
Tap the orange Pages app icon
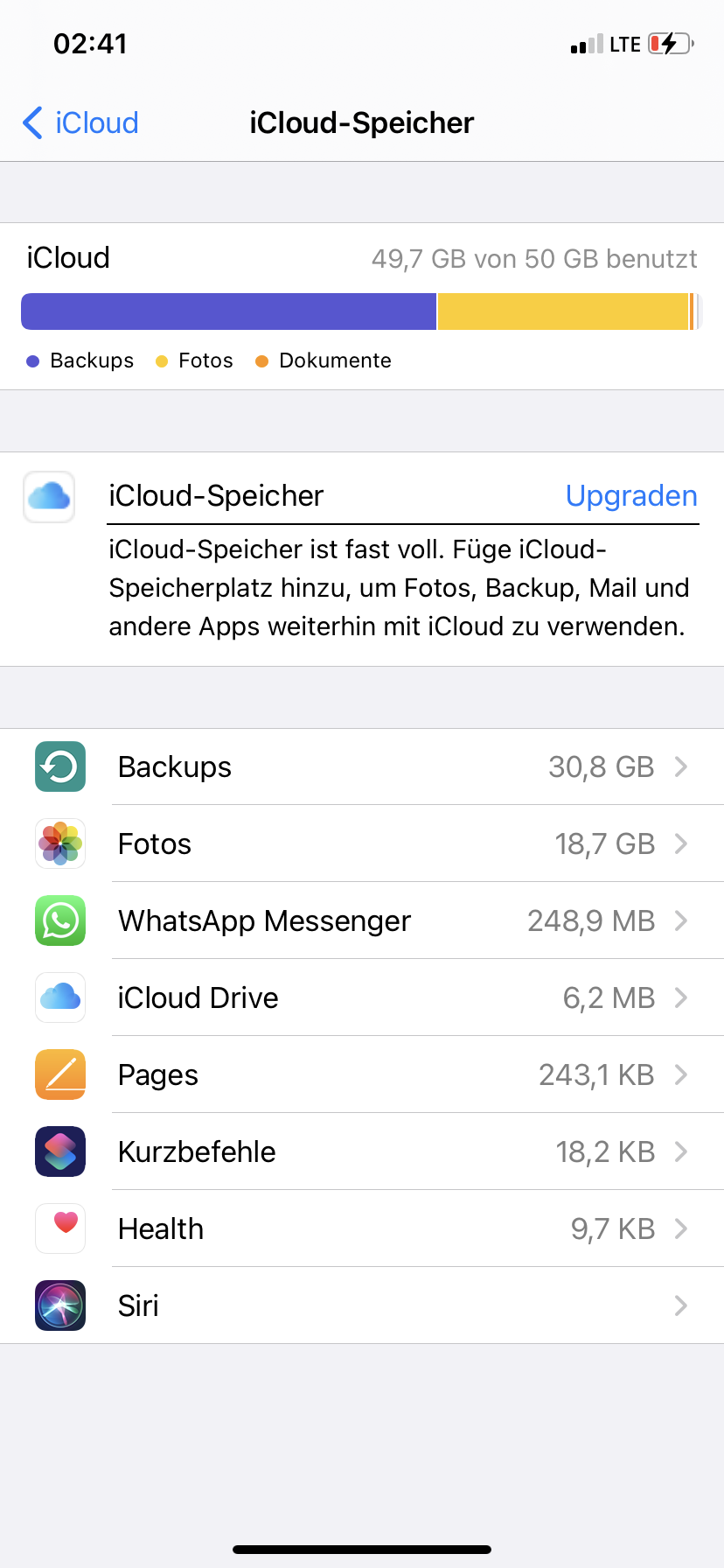pyautogui.click(x=60, y=1074)
